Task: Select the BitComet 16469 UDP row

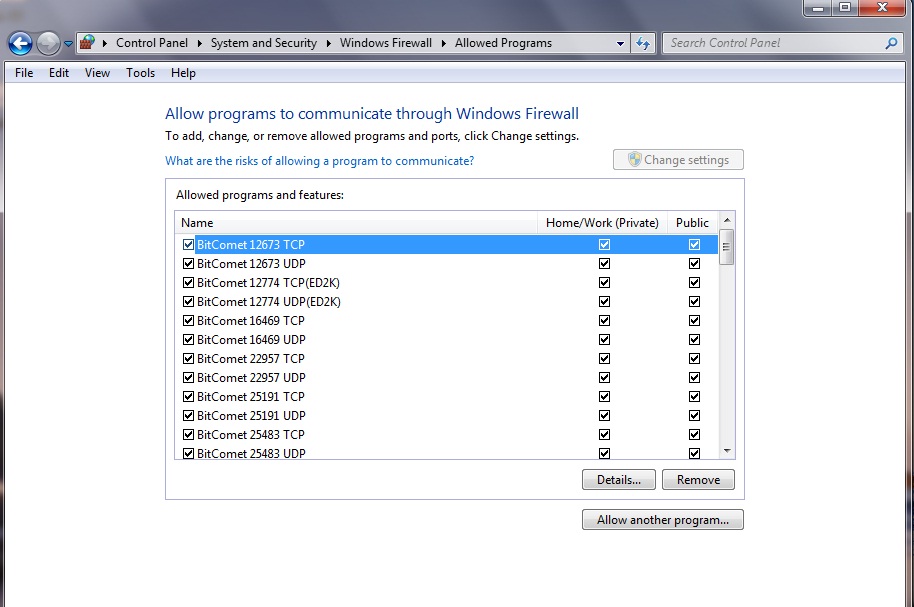Action: (447, 339)
